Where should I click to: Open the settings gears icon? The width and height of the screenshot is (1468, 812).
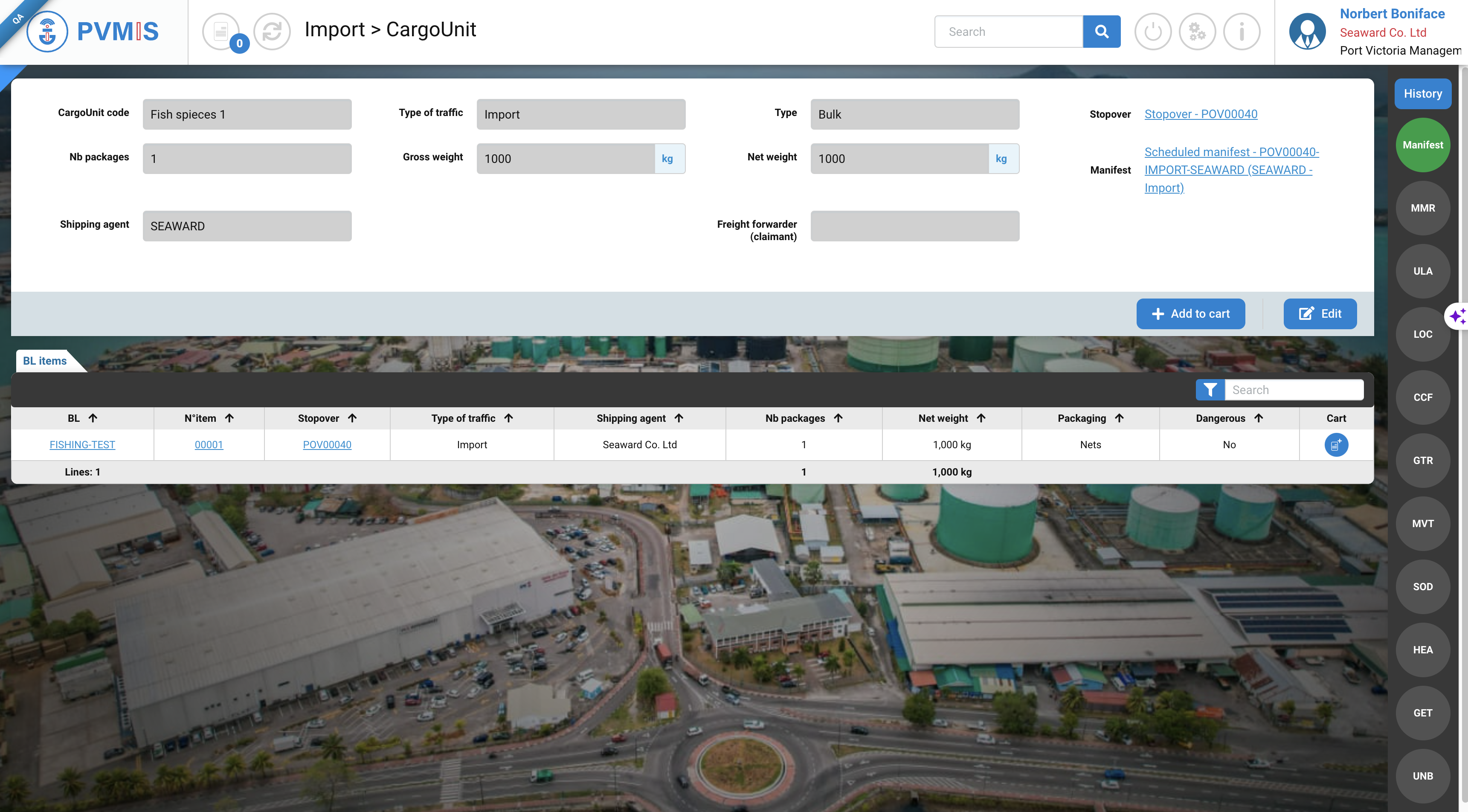[x=1197, y=31]
